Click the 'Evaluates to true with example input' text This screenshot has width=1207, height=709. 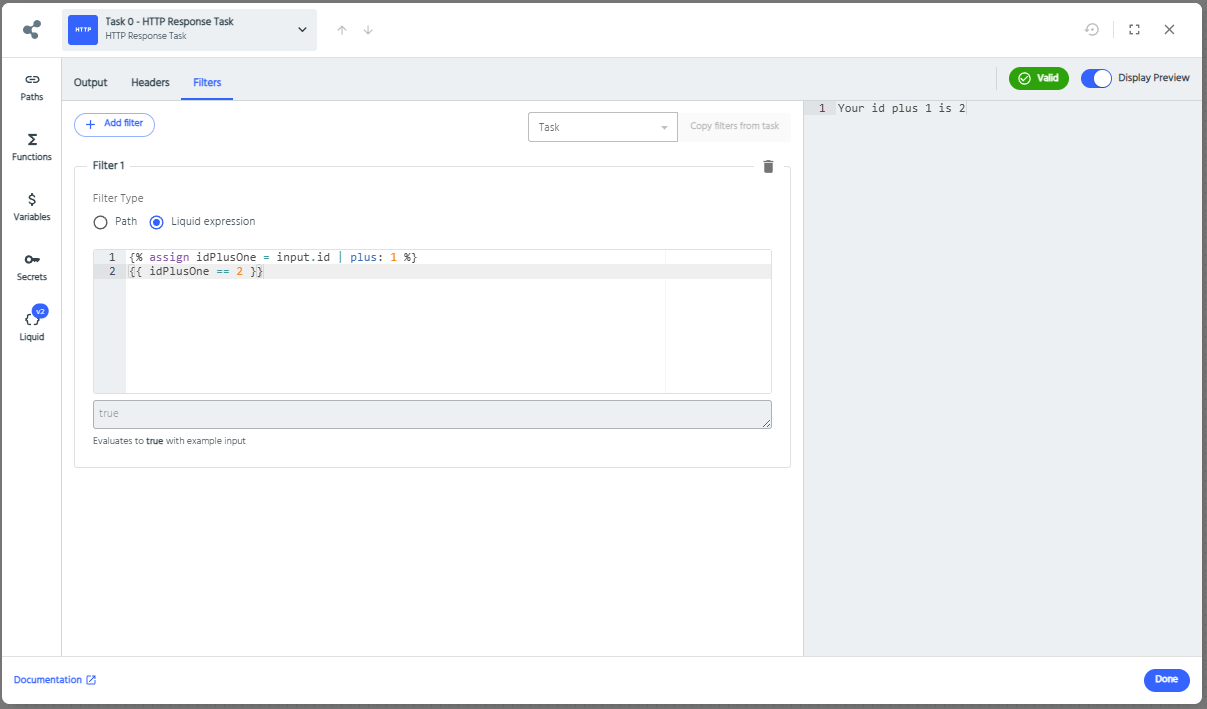pyautogui.click(x=169, y=441)
